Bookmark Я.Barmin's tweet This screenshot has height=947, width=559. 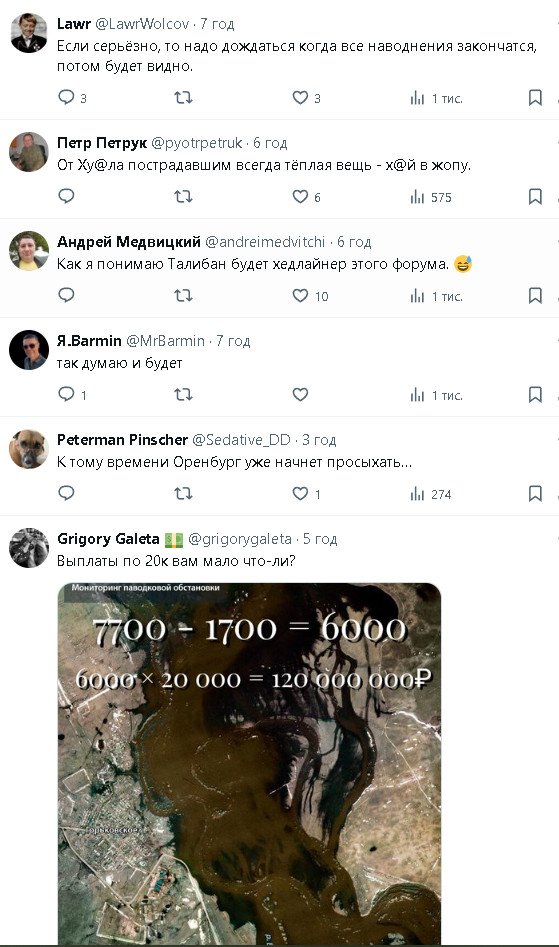[535, 394]
